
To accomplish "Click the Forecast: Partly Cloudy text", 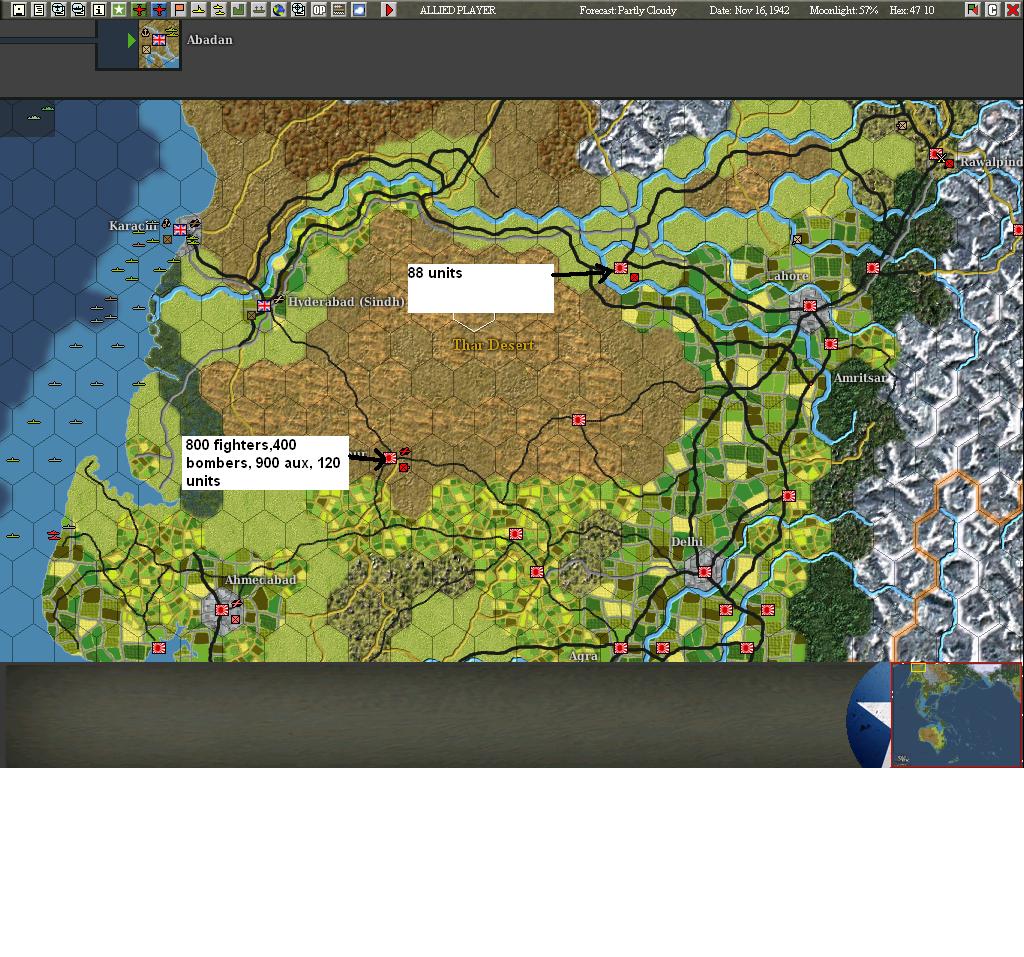I will (x=628, y=10).
